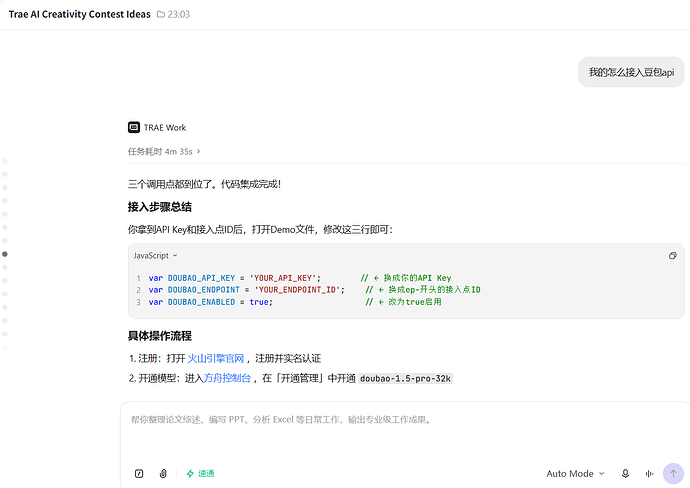Change the JavaScript language dropdown
Image resolution: width=690 pixels, height=488 pixels.
(x=155, y=256)
